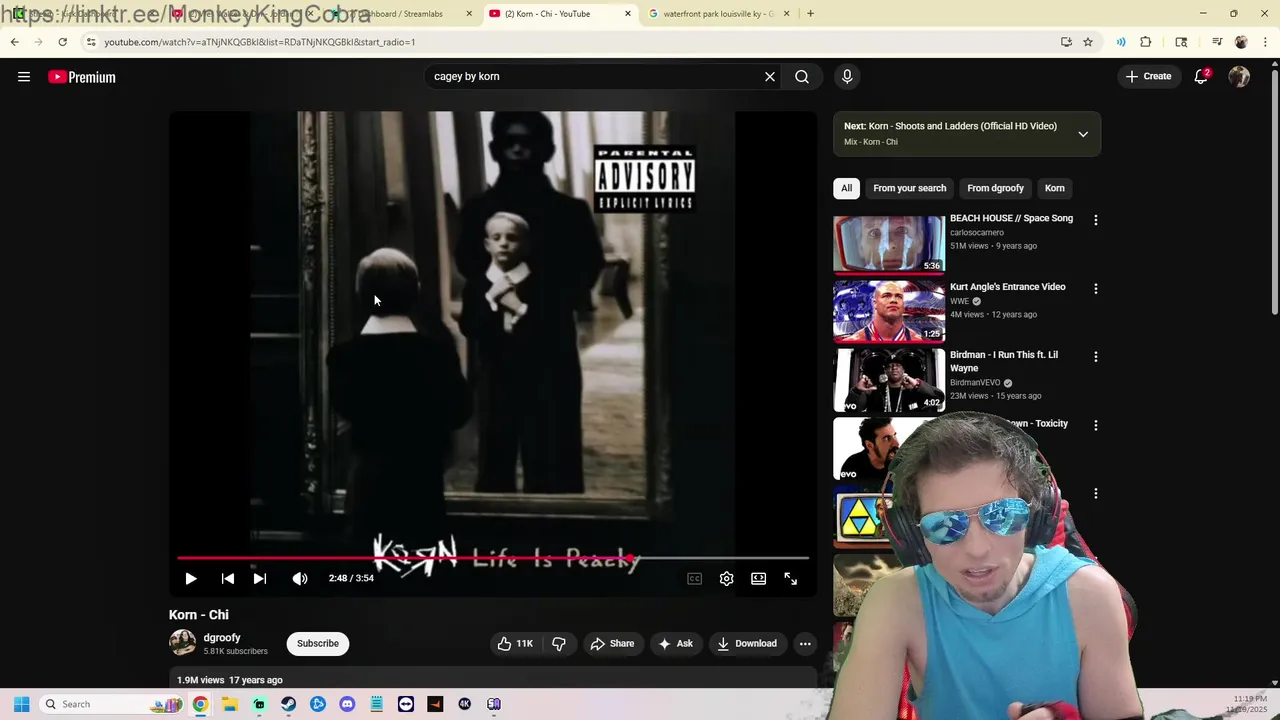
Task: Open Discord from taskbar
Action: [347, 704]
